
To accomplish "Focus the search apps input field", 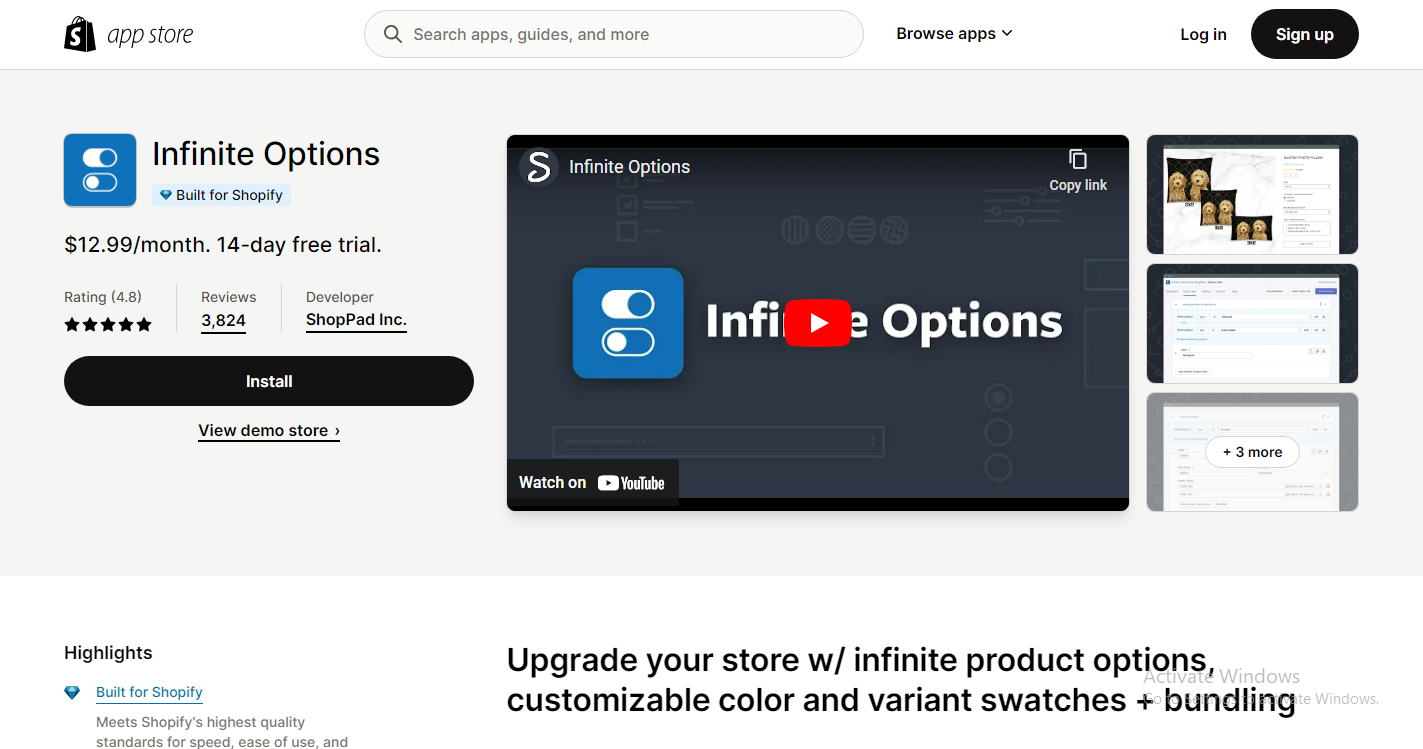I will pyautogui.click(x=614, y=34).
